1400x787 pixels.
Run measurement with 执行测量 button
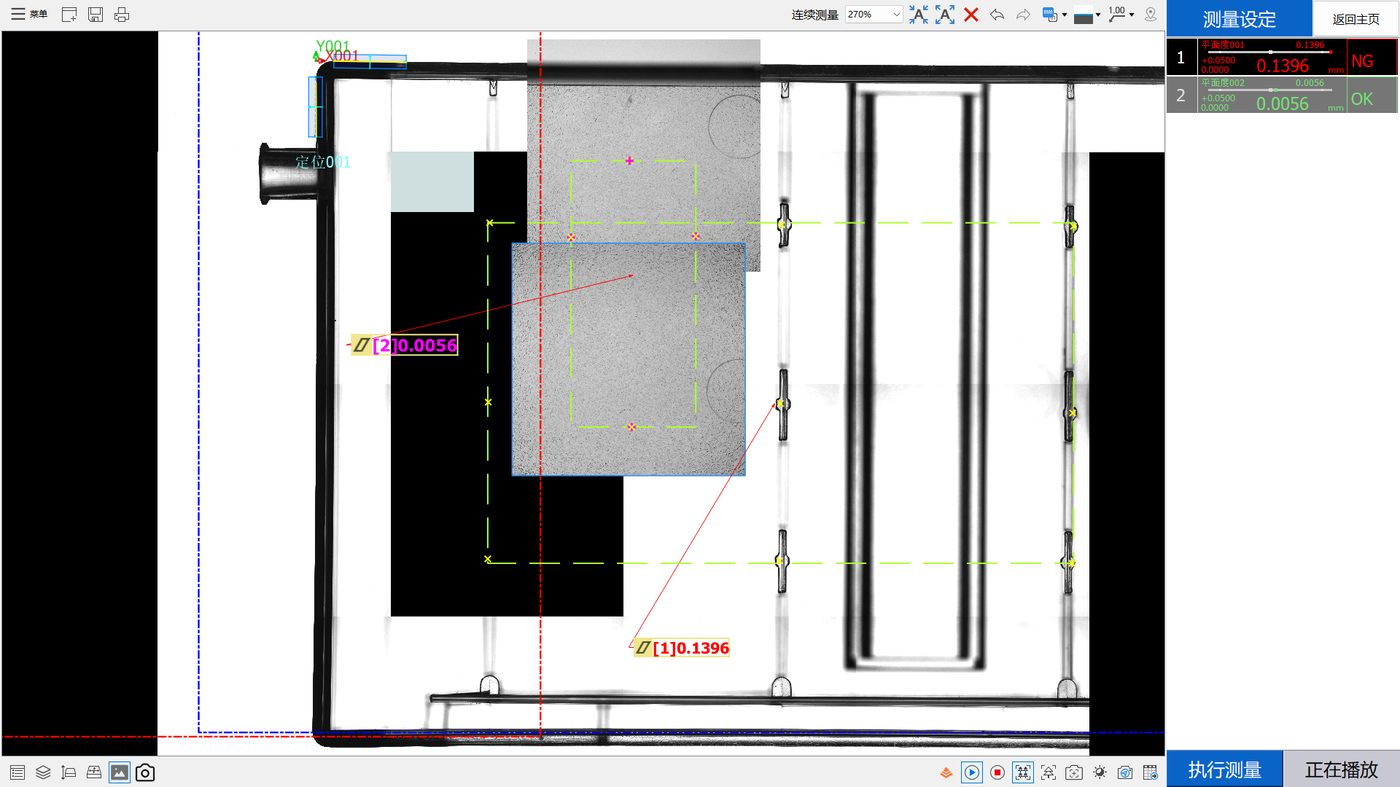(x=1224, y=769)
